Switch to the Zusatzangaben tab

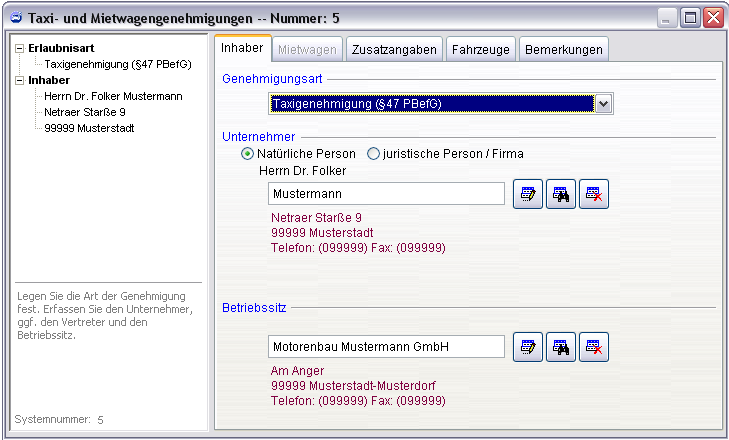tap(395, 49)
